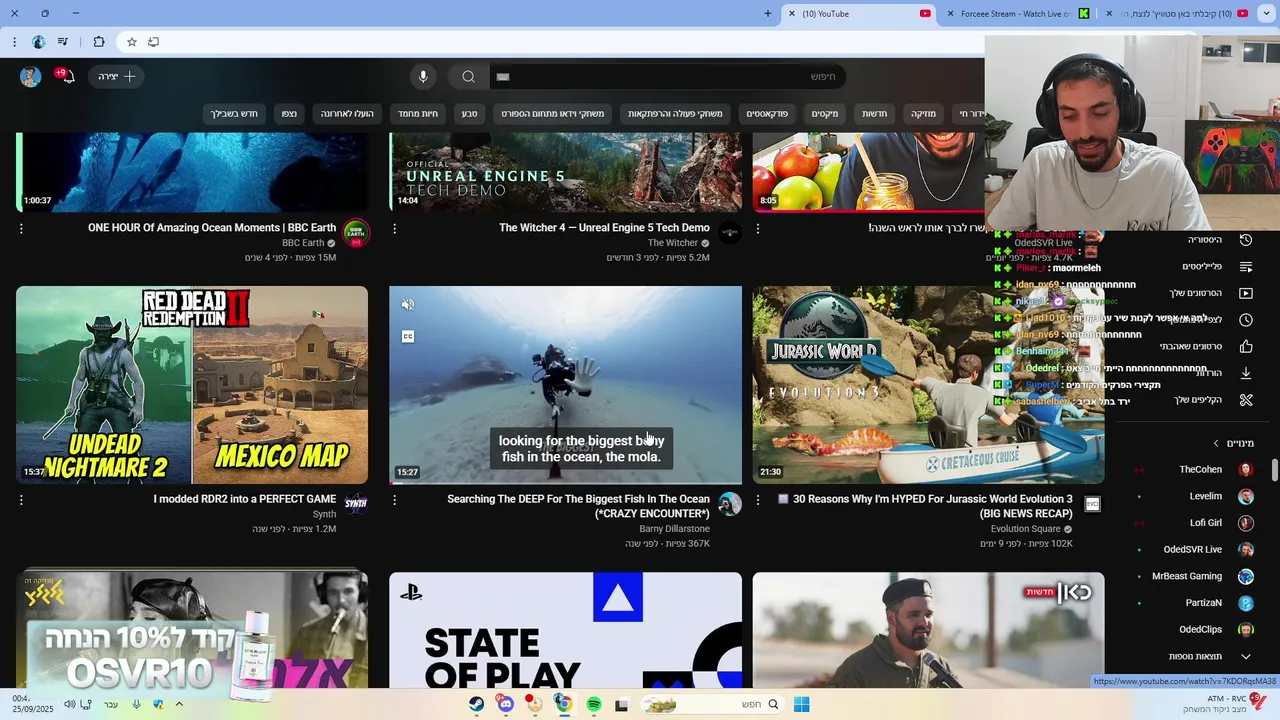Image resolution: width=1280 pixels, height=720 pixels.
Task: Open Downloads (הורדות) in the sidebar
Action: click(x=1224, y=373)
